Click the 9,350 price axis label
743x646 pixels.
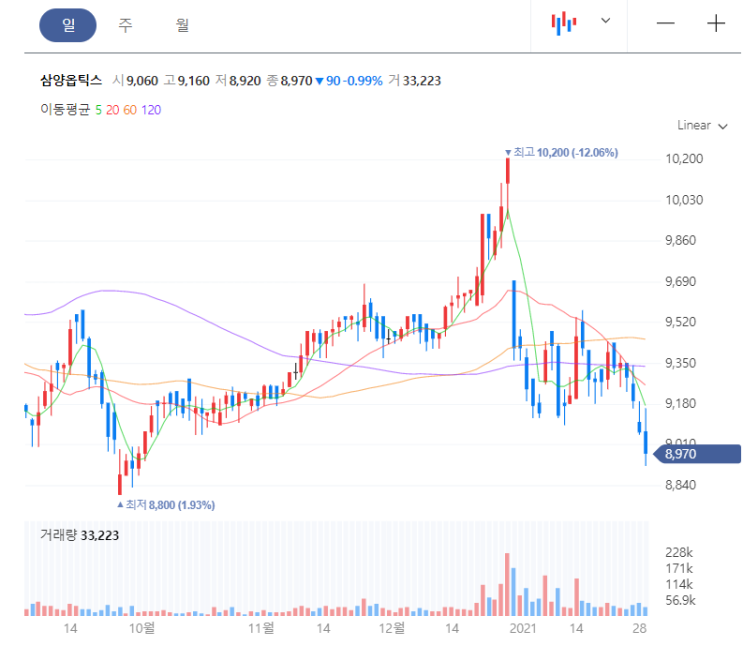680,364
